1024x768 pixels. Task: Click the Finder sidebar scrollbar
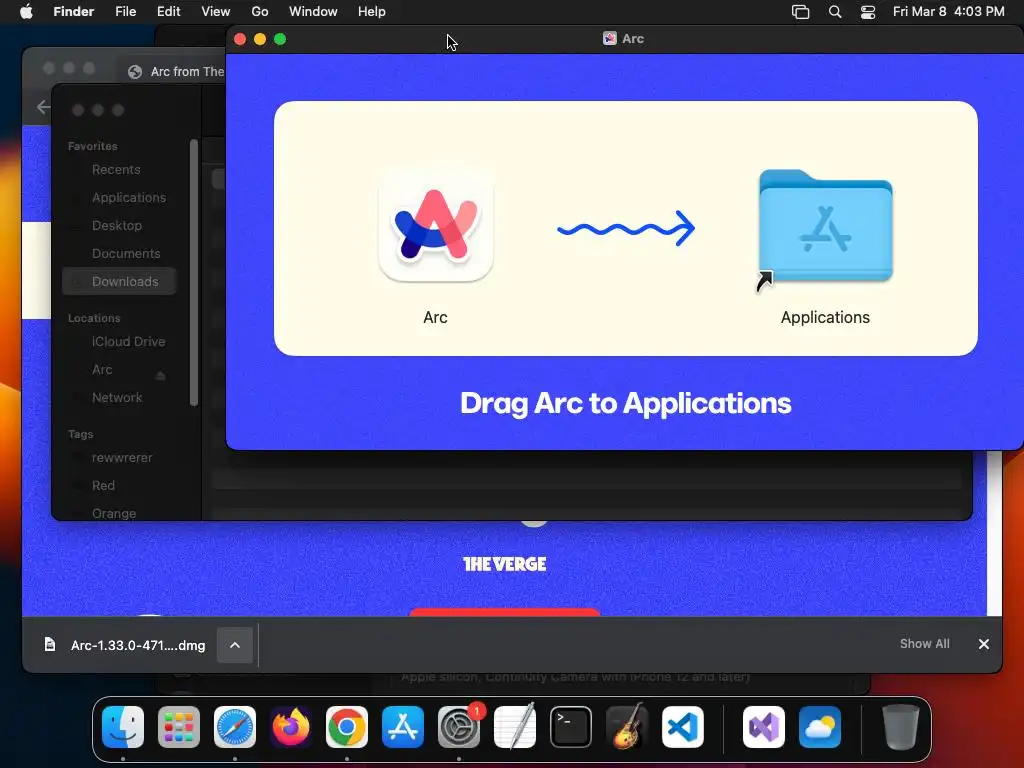(x=193, y=272)
